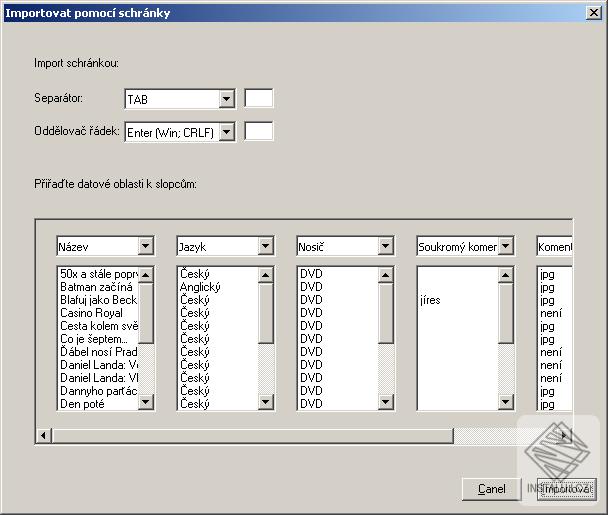Close the Importovat pomocí schránky dialog
Image resolution: width=608 pixels, height=515 pixels.
pyautogui.click(x=594, y=13)
